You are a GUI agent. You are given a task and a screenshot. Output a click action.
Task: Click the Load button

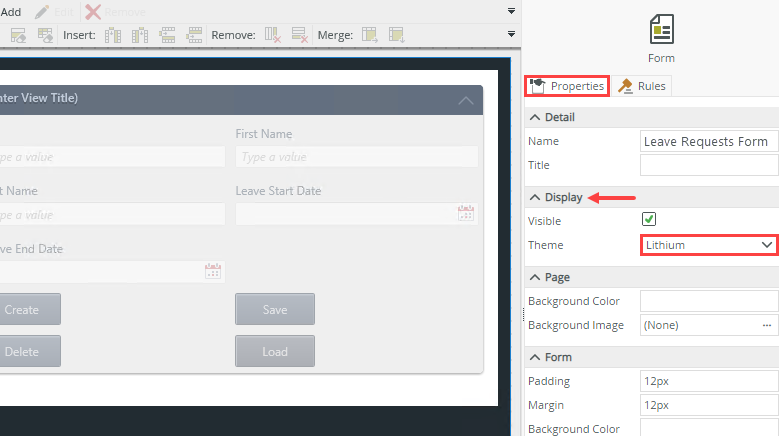(275, 352)
